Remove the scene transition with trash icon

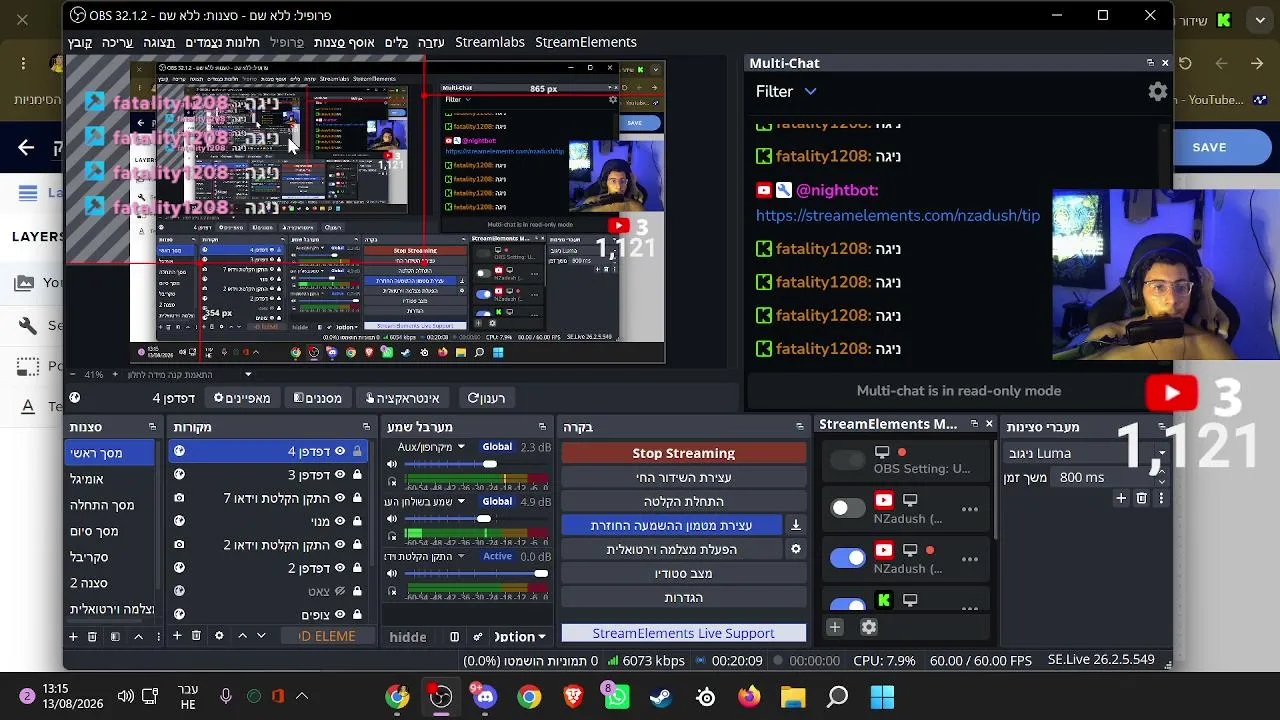click(x=1141, y=498)
